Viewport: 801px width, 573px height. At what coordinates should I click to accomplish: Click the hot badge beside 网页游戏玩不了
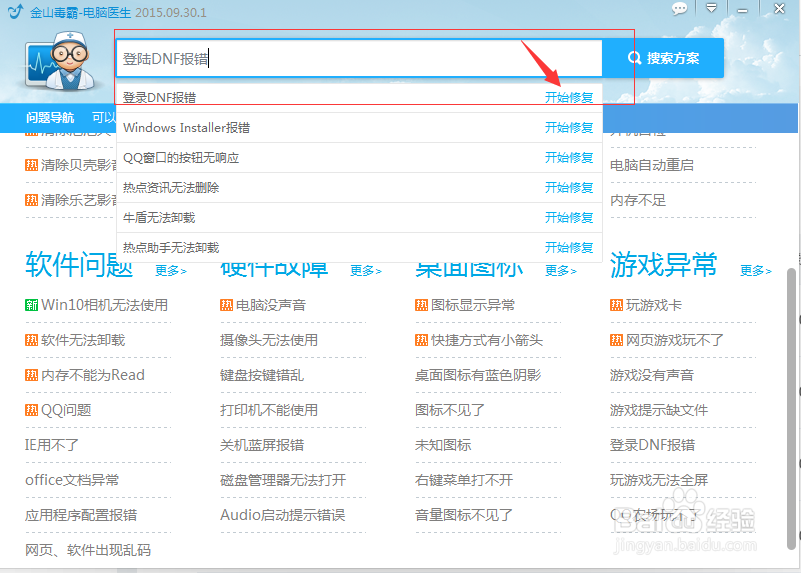pos(617,340)
